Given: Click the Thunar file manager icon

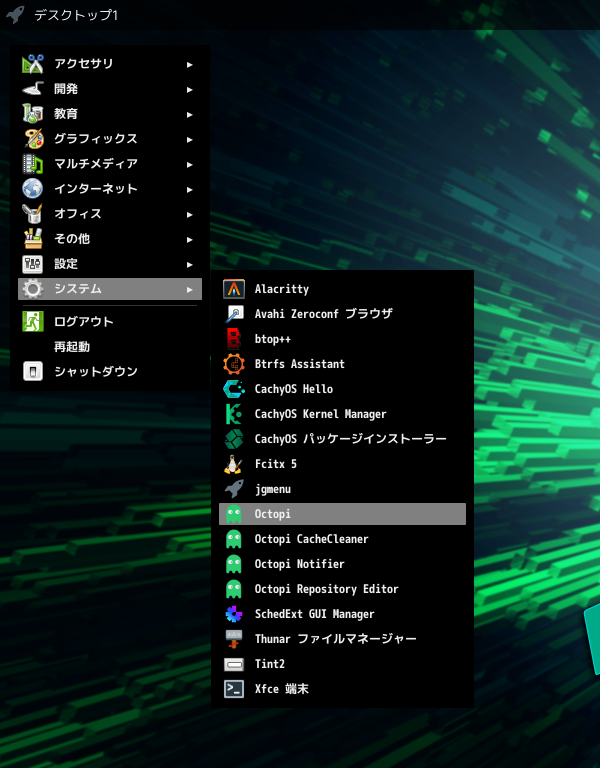Looking at the screenshot, I should click(x=234, y=639).
